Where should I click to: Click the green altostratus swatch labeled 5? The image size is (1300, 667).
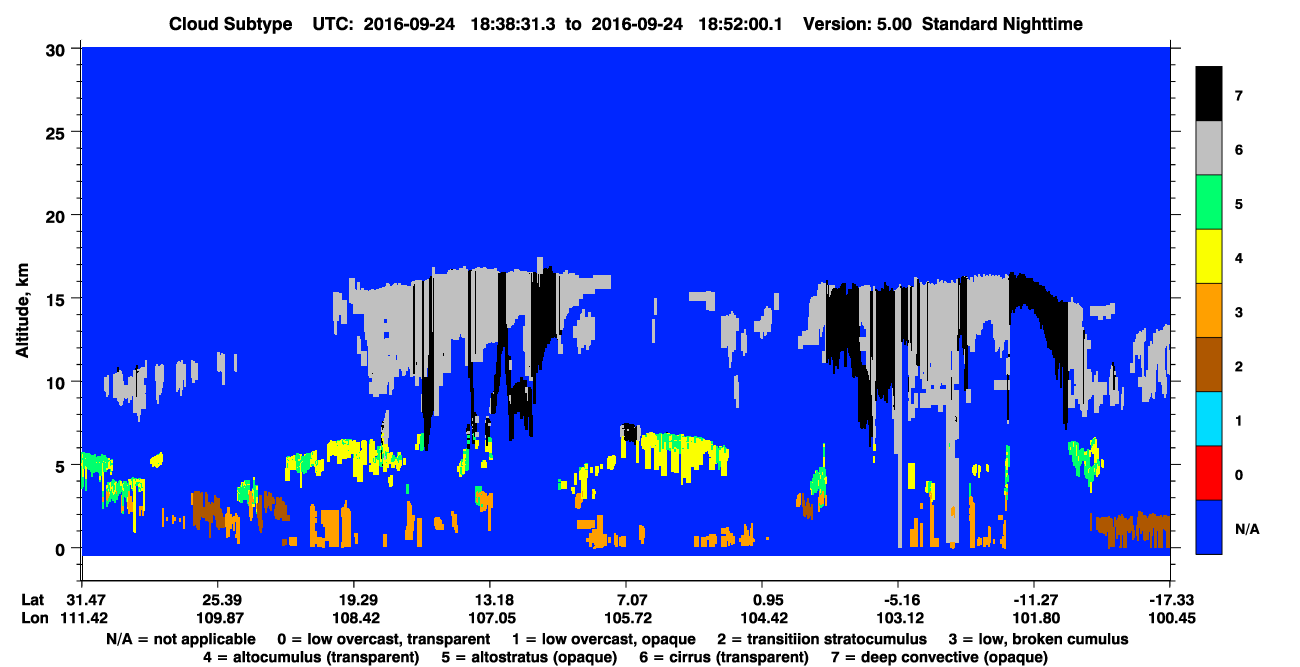1209,202
